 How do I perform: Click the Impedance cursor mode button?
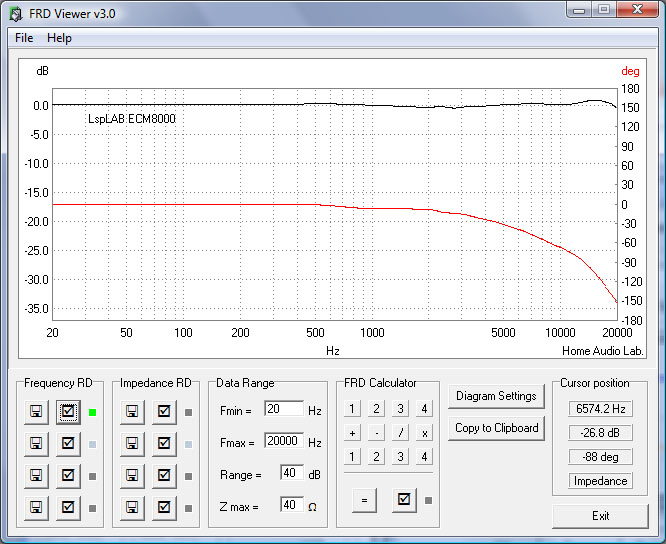[x=601, y=481]
